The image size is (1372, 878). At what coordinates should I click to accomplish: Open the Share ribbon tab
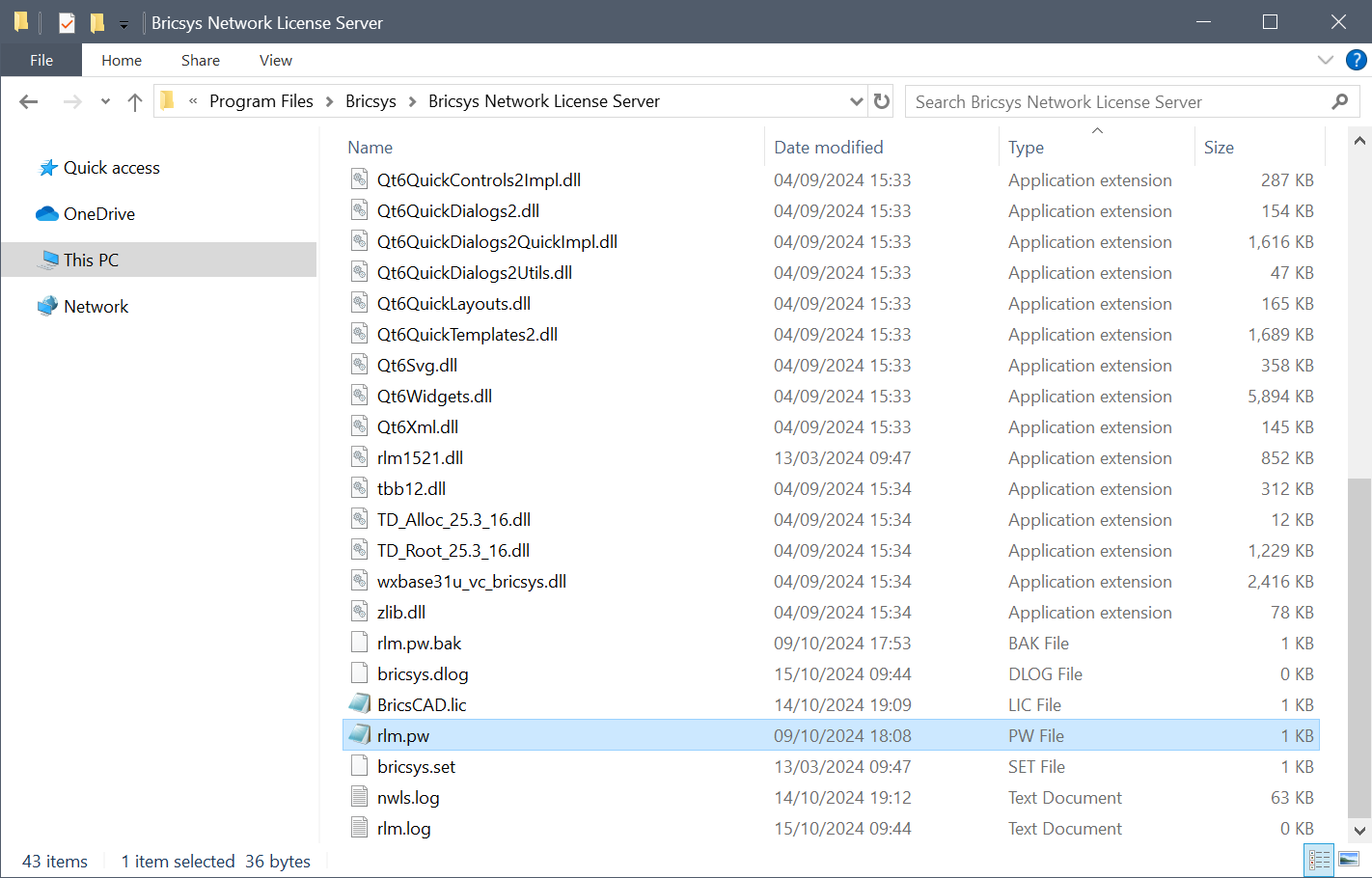[x=201, y=60]
